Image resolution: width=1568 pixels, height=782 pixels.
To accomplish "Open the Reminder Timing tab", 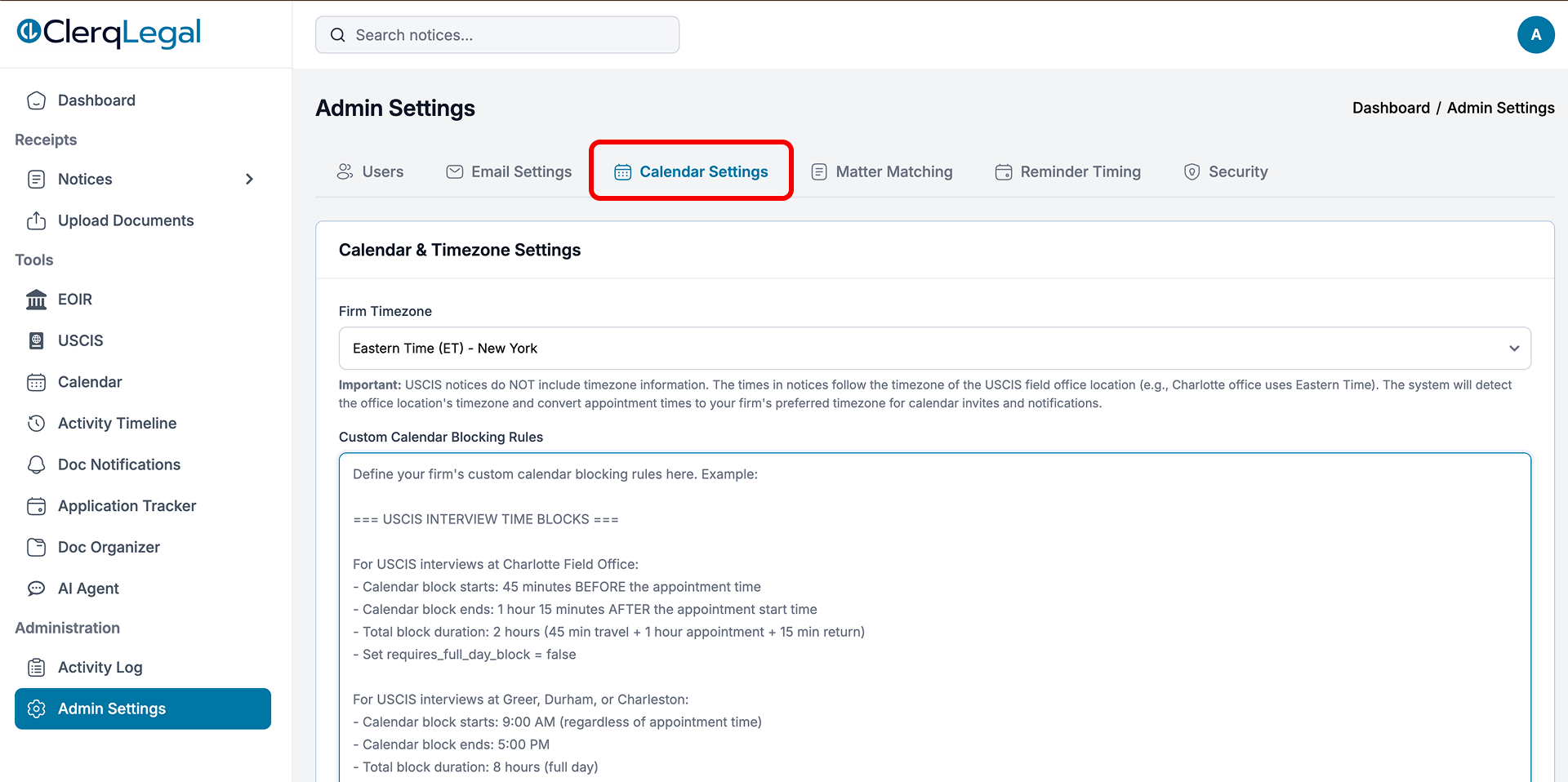I will [1067, 172].
